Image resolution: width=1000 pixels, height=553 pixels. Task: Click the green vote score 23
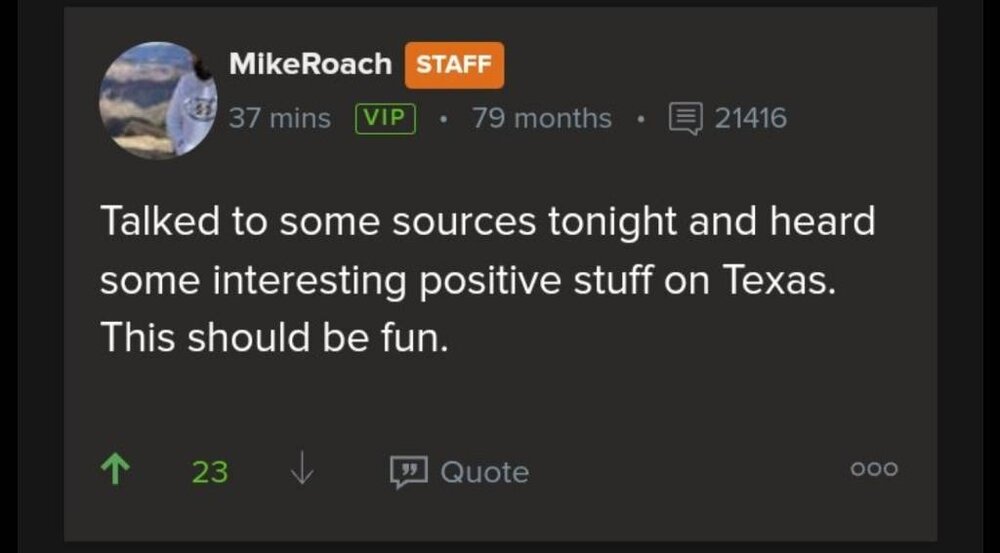coord(210,471)
